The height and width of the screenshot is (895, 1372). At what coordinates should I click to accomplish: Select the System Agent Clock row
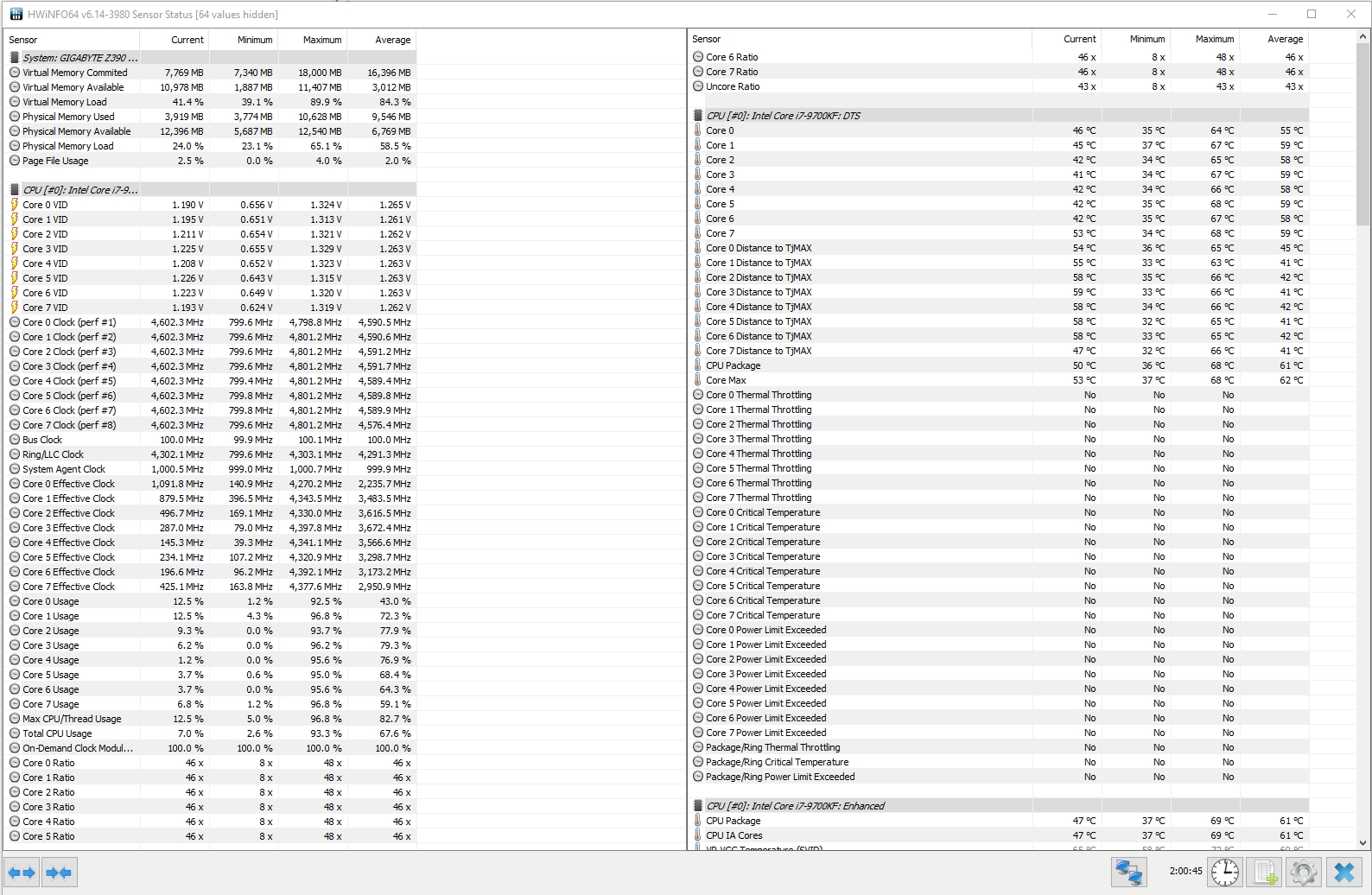tap(211, 469)
